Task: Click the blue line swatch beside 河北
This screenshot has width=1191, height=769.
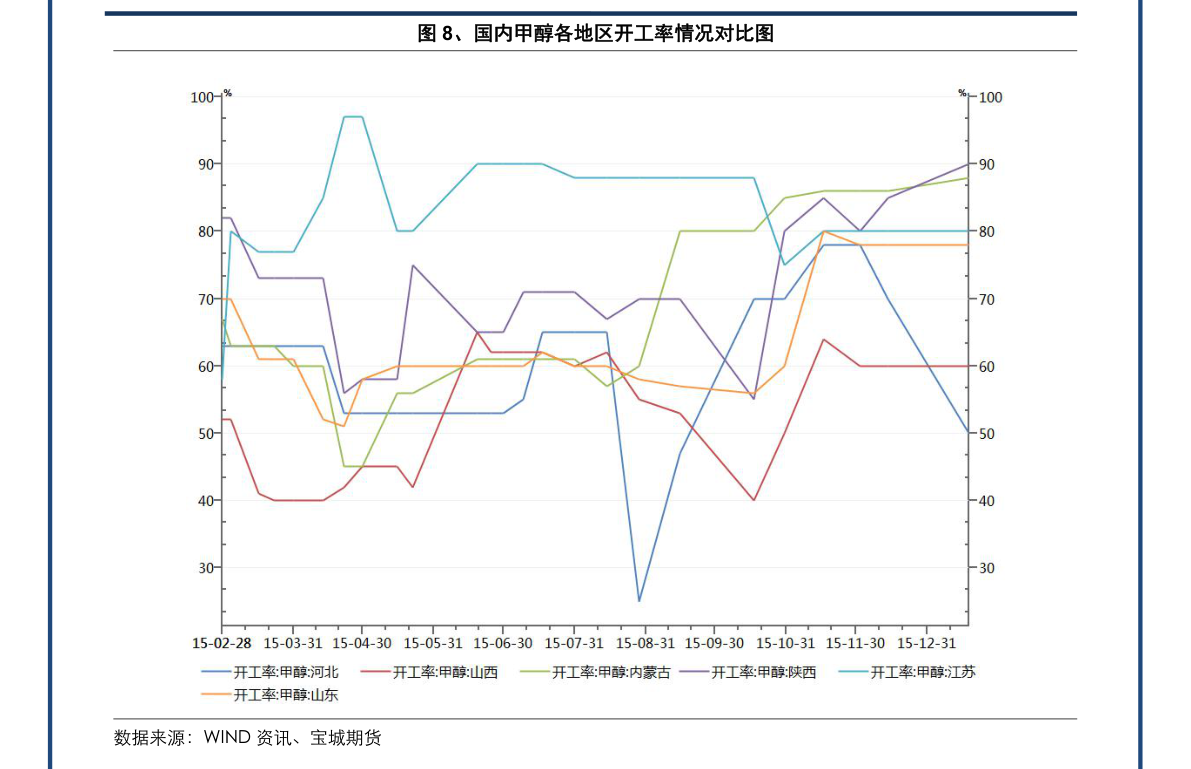Action: 216,673
